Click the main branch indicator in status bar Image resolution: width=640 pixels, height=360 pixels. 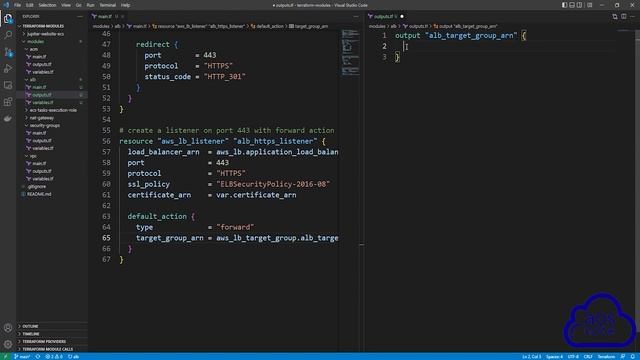[22, 357]
